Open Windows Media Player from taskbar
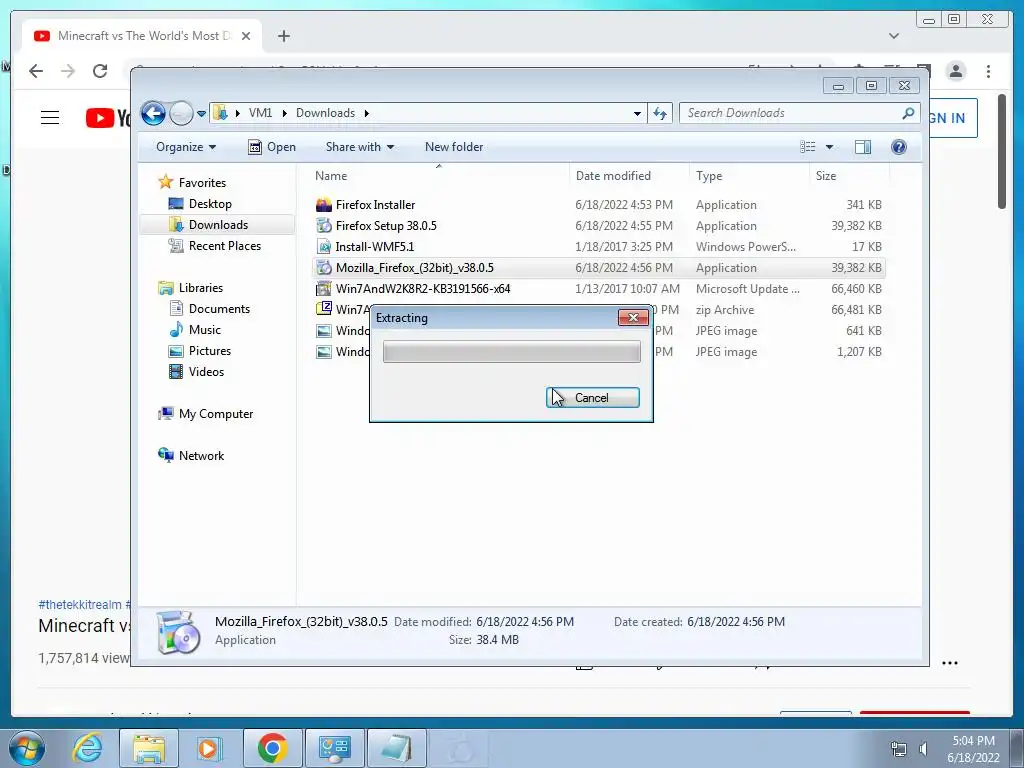 tap(209, 748)
